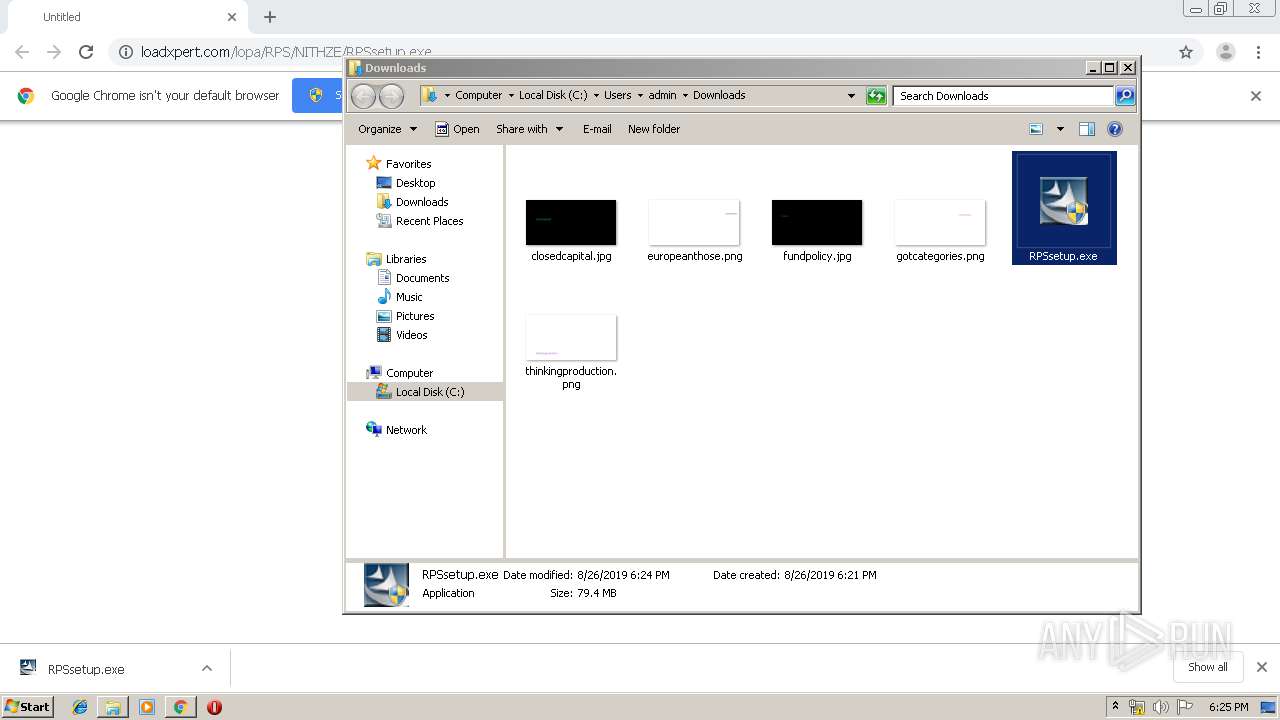Open volume control in system tray
This screenshot has width=1280, height=720.
point(1160,707)
